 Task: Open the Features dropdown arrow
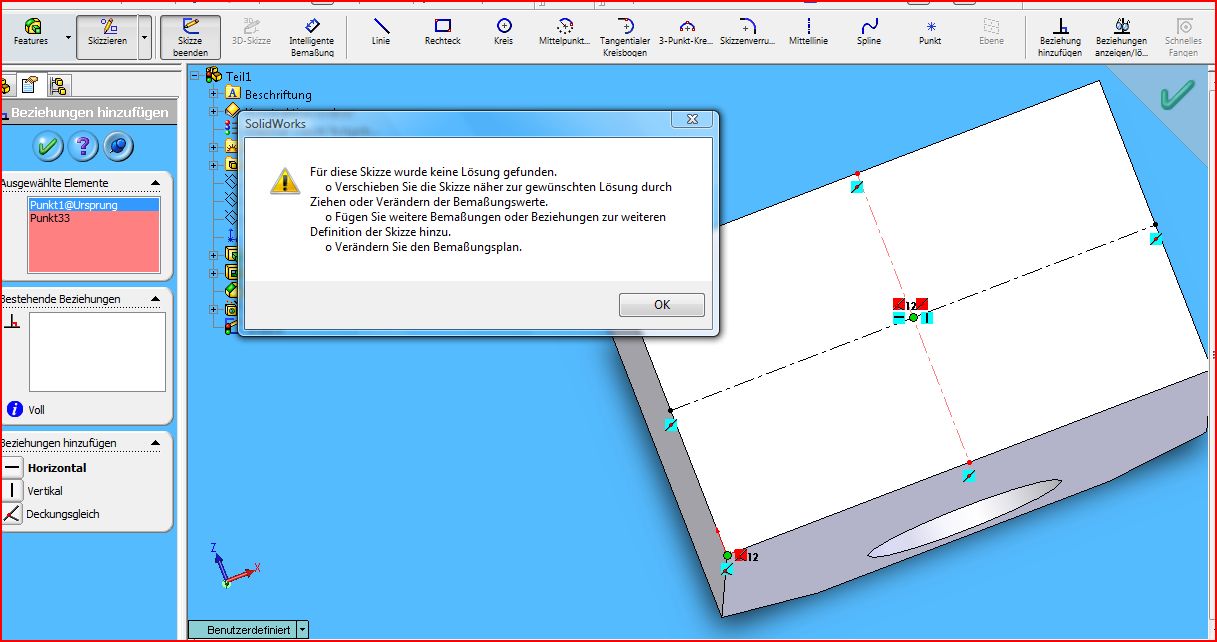tap(68, 37)
